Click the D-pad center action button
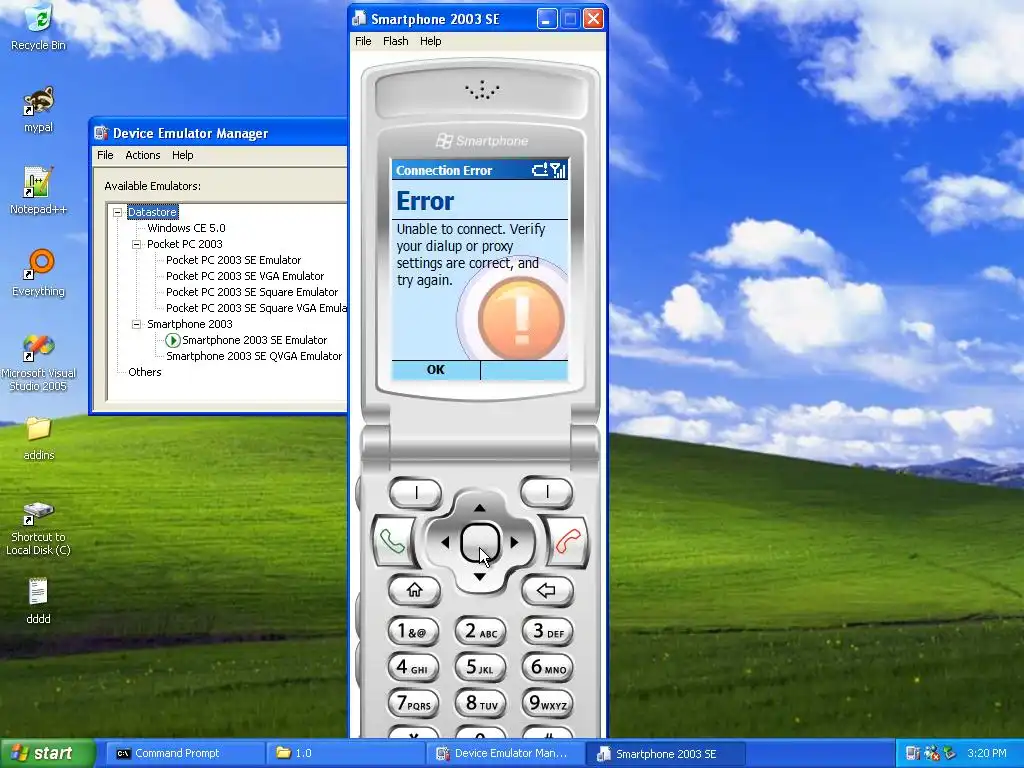The height and width of the screenshot is (768, 1024). tap(480, 542)
